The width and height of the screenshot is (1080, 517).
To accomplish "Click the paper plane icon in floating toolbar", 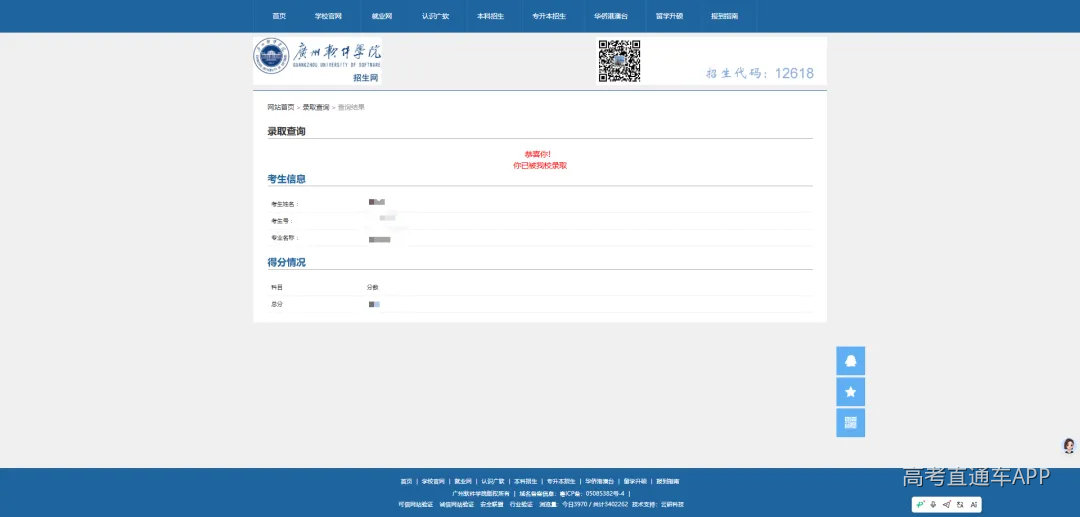I will coord(946,505).
